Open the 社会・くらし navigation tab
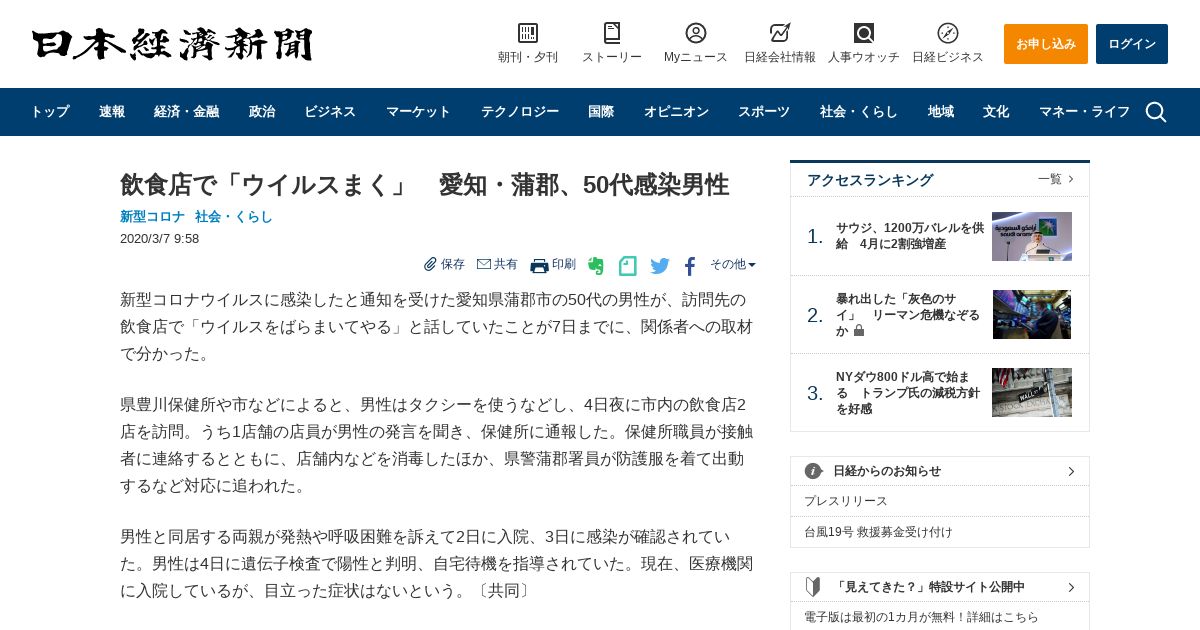This screenshot has width=1200, height=630. coord(859,112)
